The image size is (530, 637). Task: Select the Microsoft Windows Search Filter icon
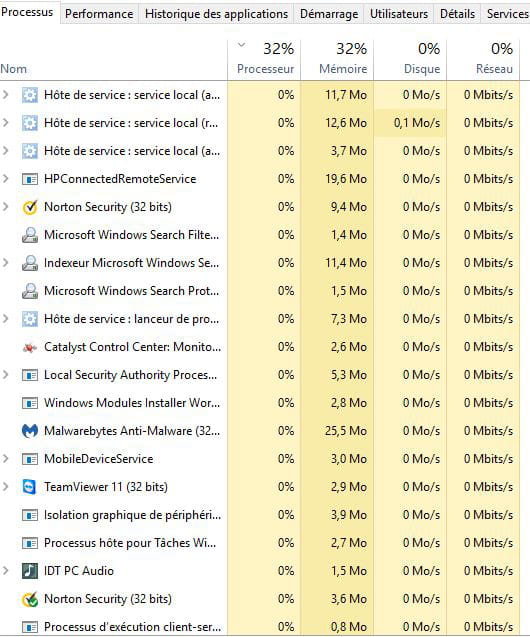pos(30,235)
